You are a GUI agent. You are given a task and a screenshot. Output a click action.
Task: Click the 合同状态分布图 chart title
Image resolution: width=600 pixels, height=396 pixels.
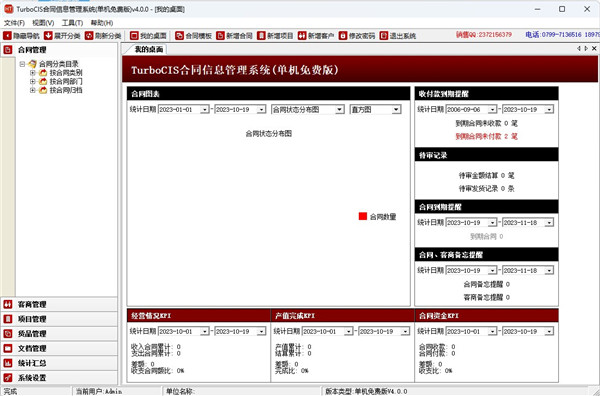point(269,134)
